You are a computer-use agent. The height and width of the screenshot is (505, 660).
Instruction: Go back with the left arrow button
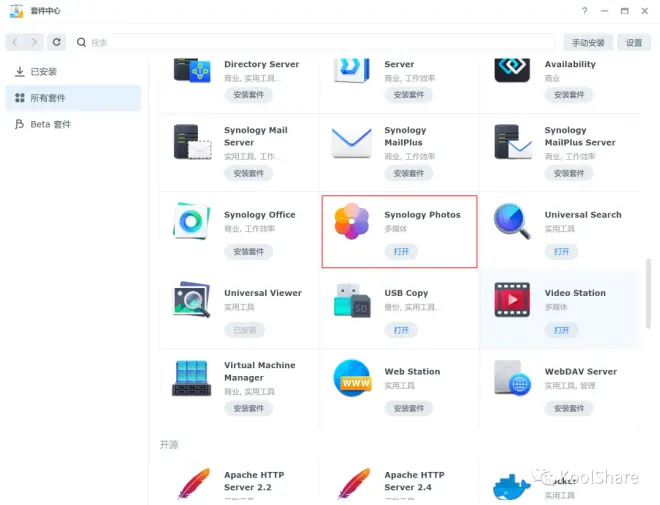[15, 42]
